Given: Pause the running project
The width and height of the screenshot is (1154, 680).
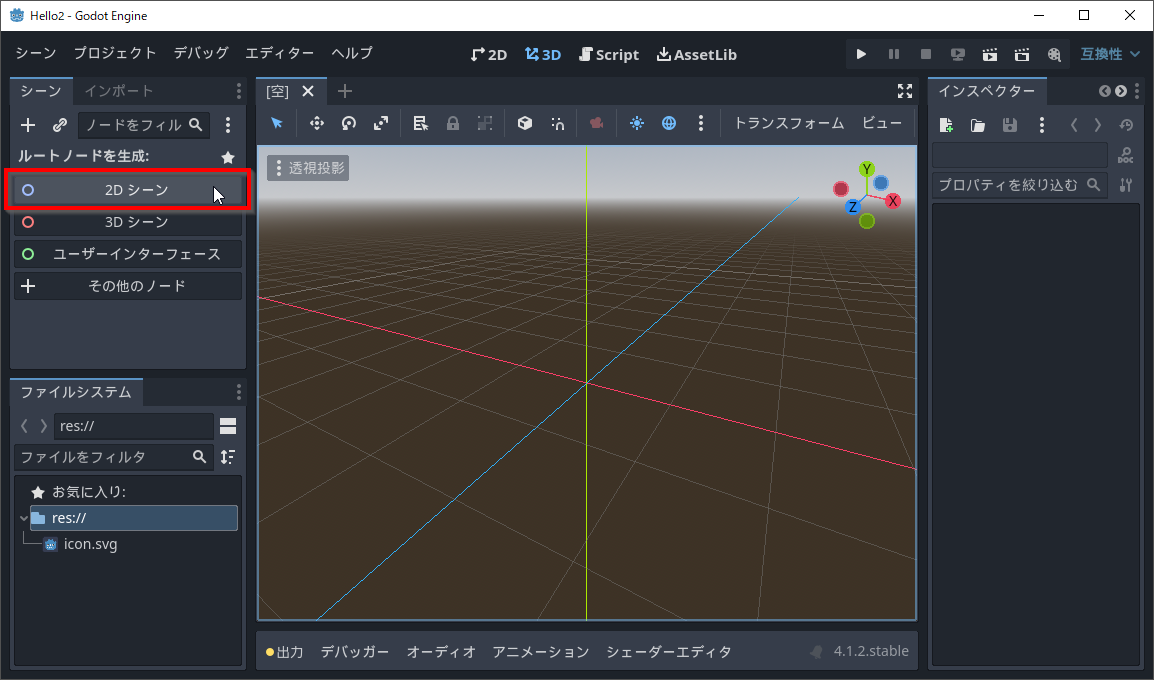Looking at the screenshot, I should pyautogui.click(x=893, y=54).
